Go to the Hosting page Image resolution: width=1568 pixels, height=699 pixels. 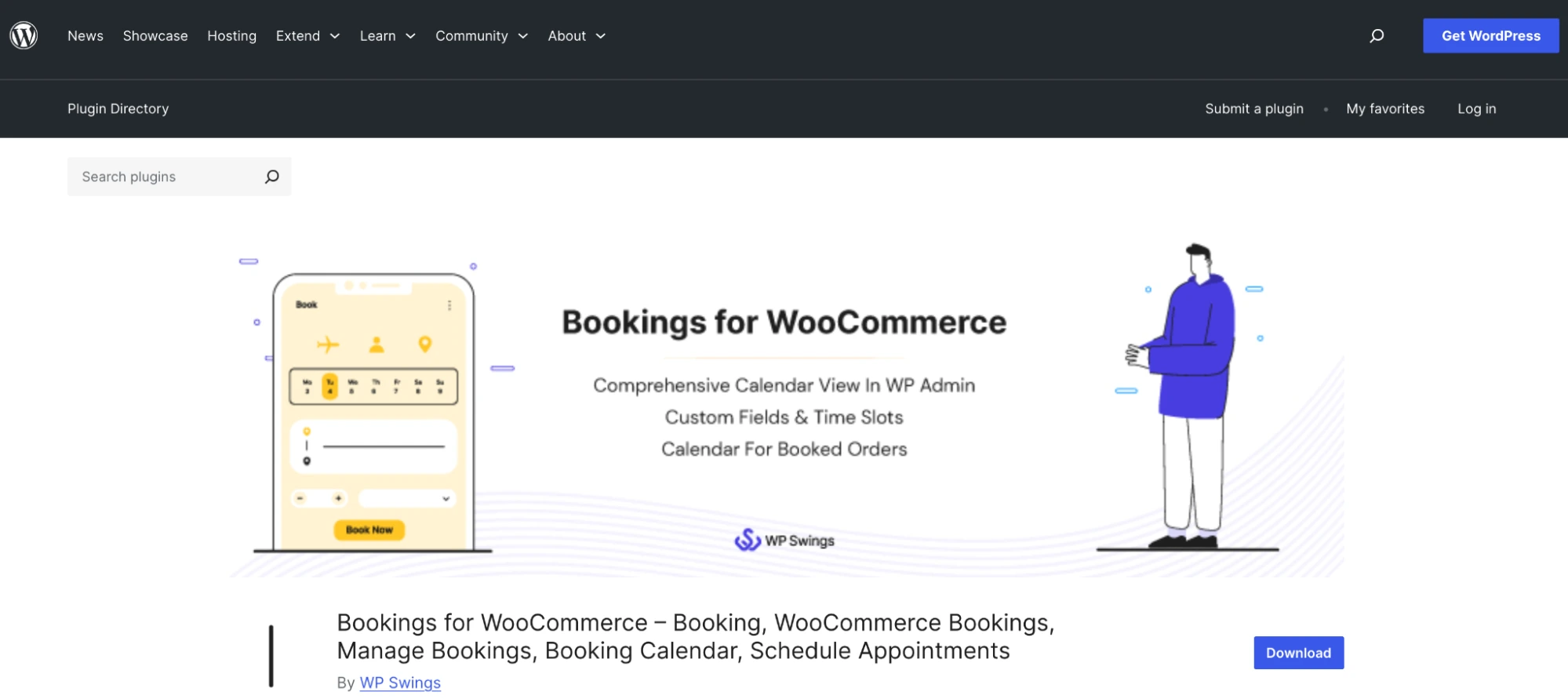point(231,35)
